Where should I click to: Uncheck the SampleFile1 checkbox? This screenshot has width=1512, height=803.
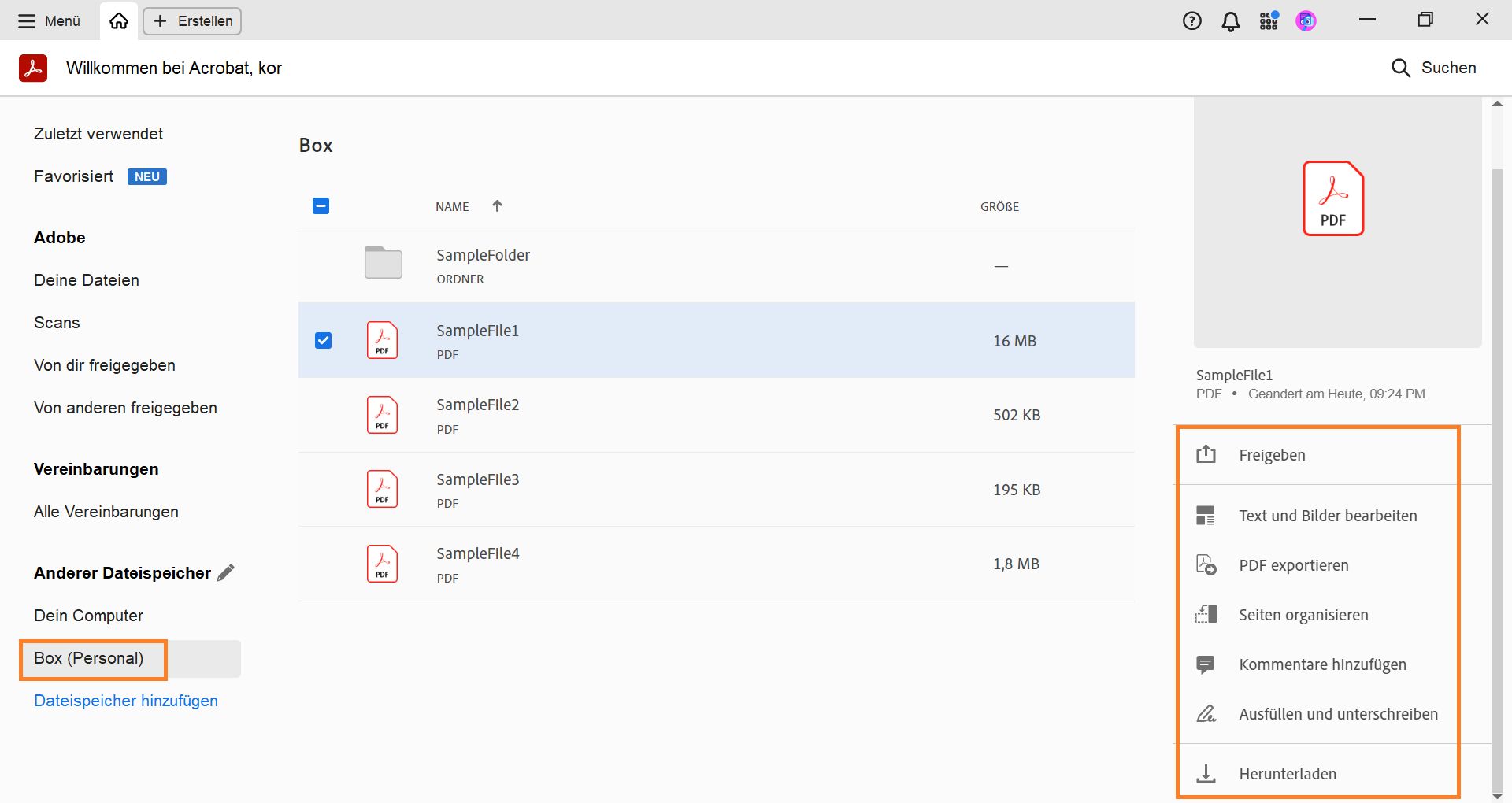coord(323,340)
